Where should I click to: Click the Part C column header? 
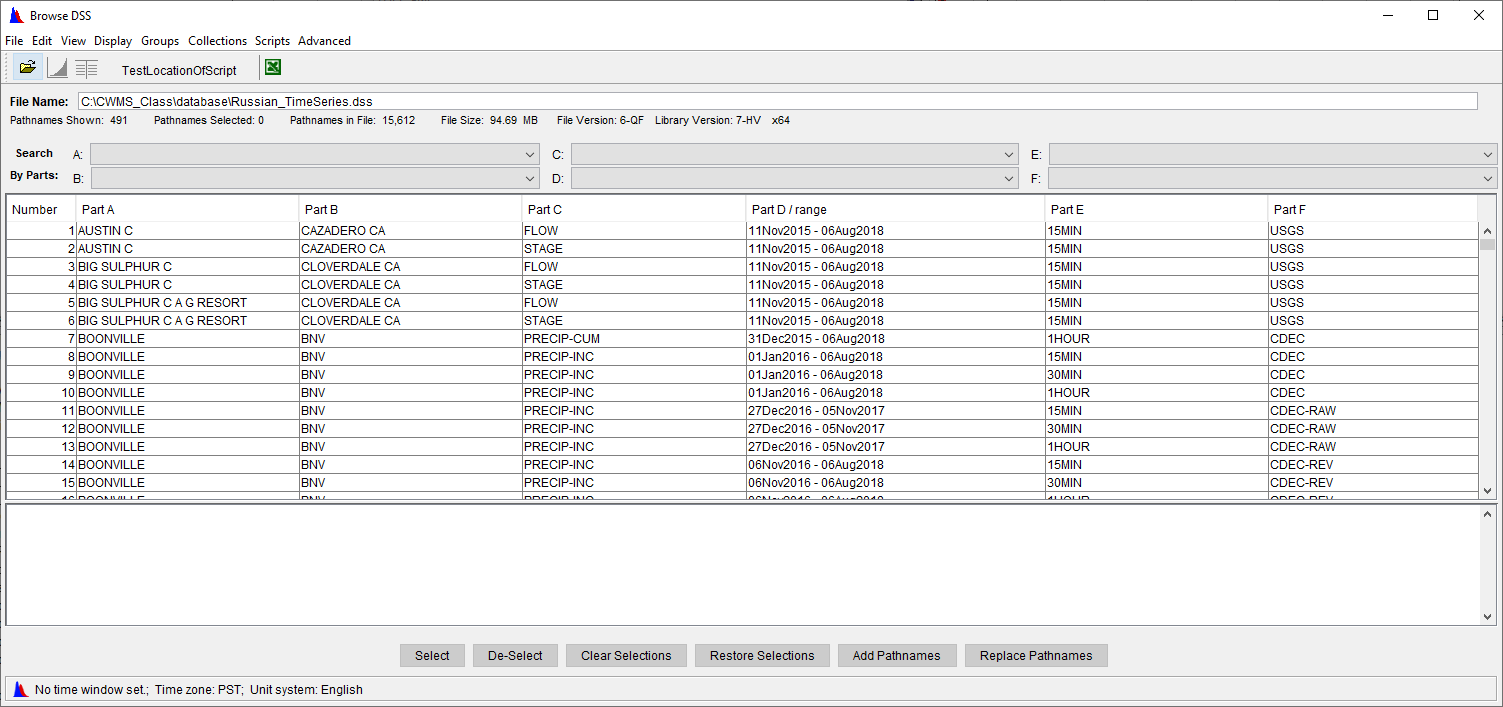(x=633, y=209)
